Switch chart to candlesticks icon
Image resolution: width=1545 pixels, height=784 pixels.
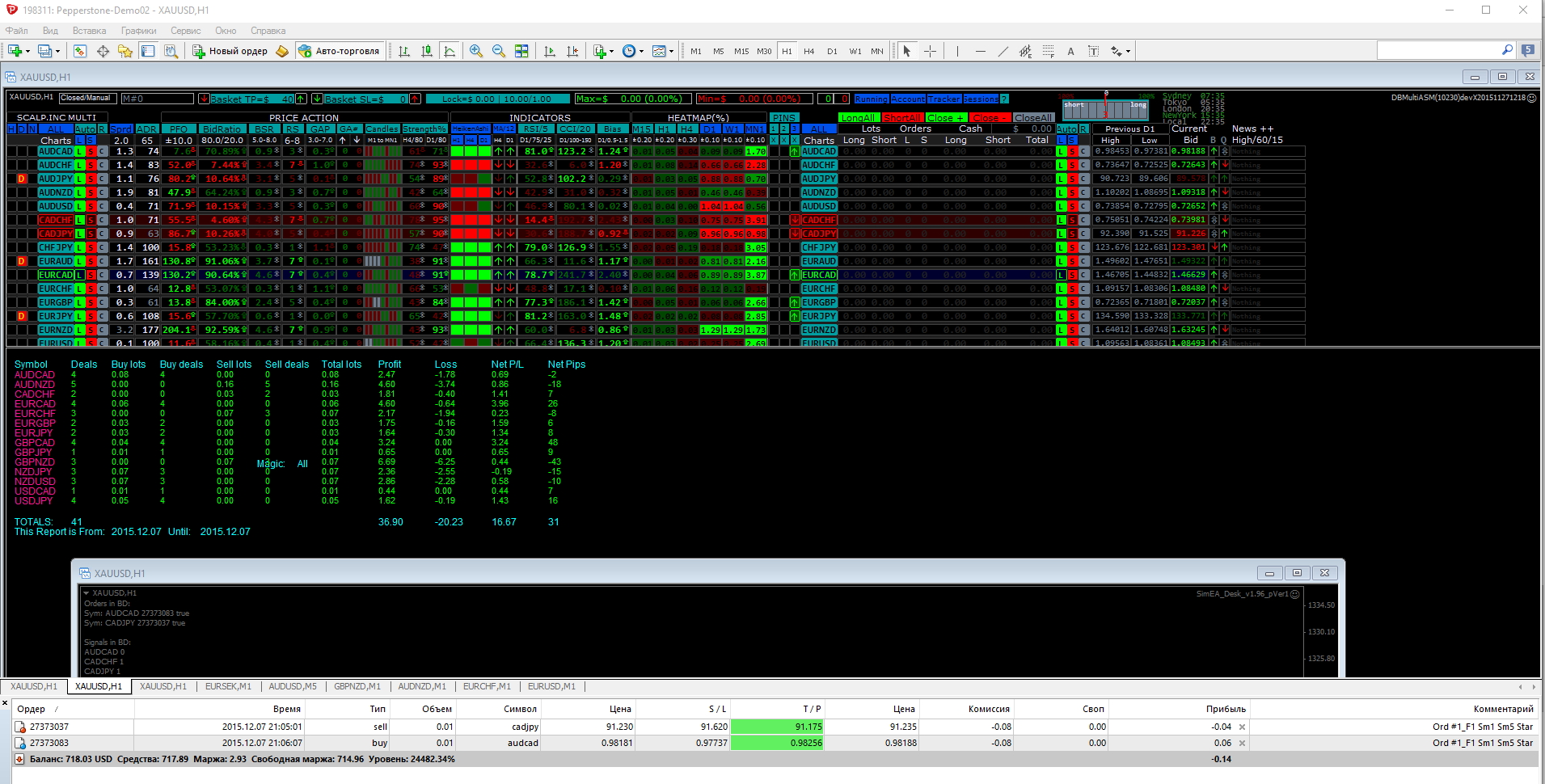(427, 51)
